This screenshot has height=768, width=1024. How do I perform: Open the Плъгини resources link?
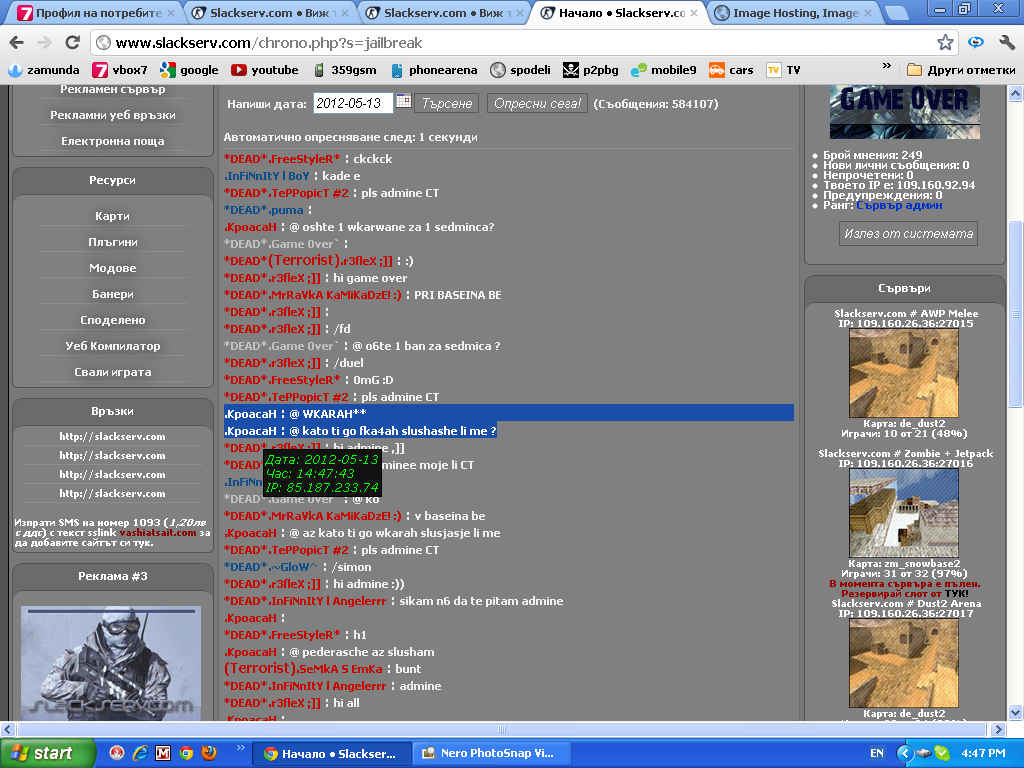coord(112,242)
